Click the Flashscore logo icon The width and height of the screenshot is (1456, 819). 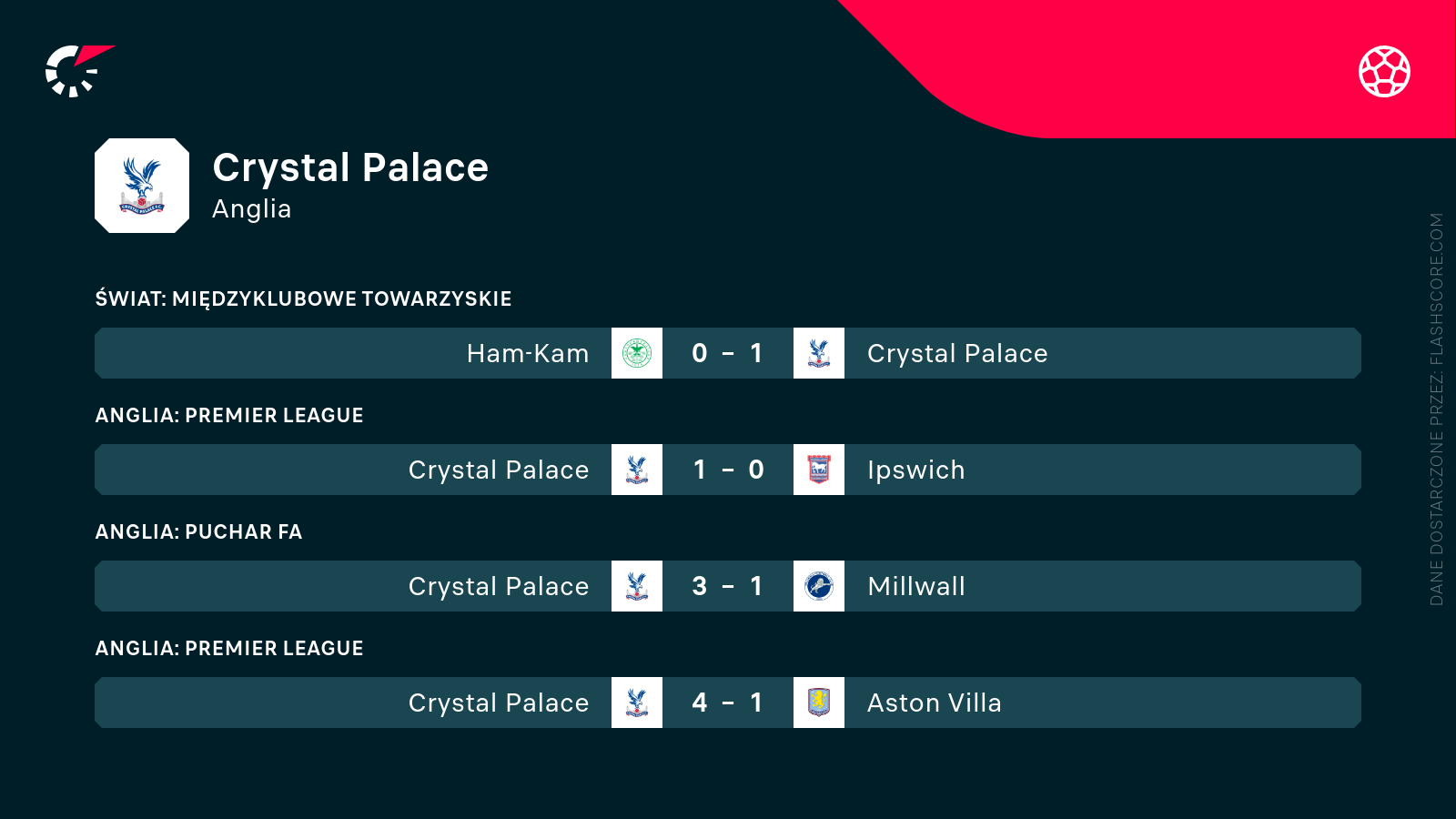click(76, 71)
